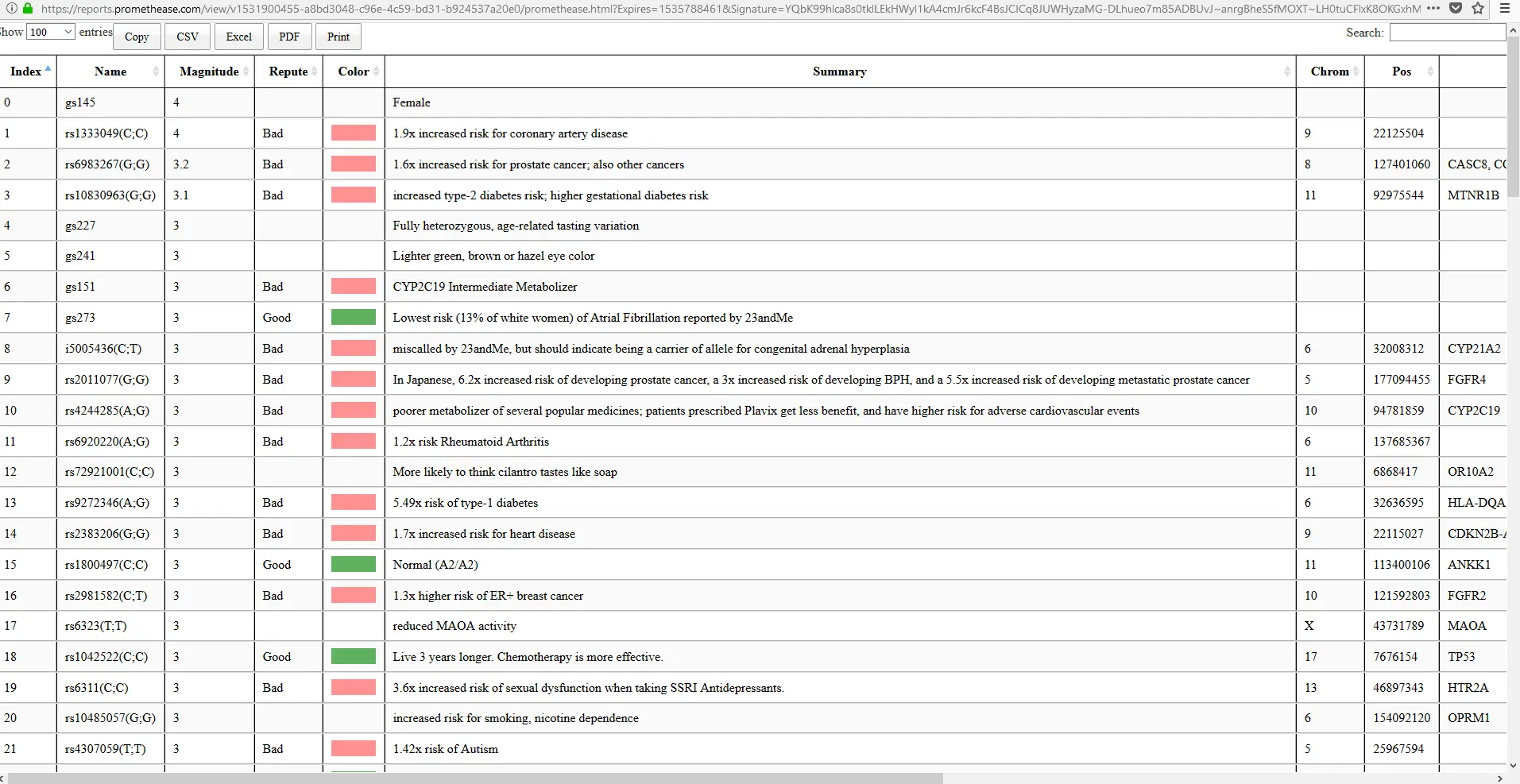Click the vertical scrollbar down arrow
The height and width of the screenshot is (784, 1520).
[1514, 765]
